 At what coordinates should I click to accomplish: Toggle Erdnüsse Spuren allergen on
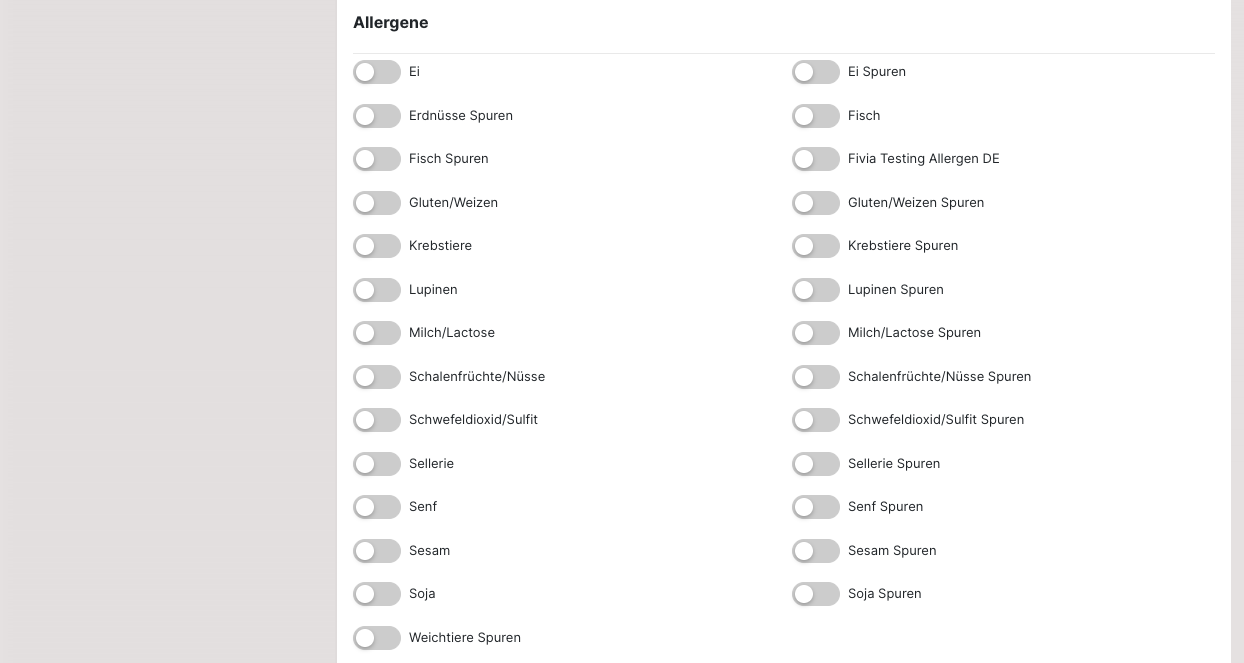tap(377, 116)
